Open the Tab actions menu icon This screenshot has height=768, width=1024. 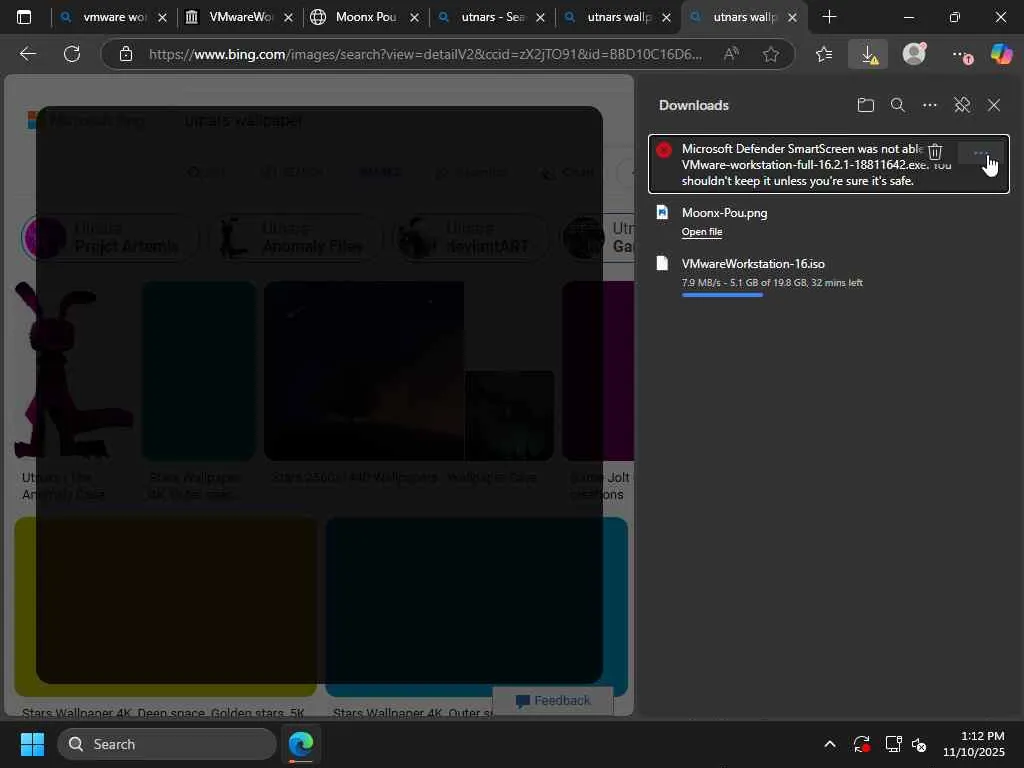tap(24, 17)
